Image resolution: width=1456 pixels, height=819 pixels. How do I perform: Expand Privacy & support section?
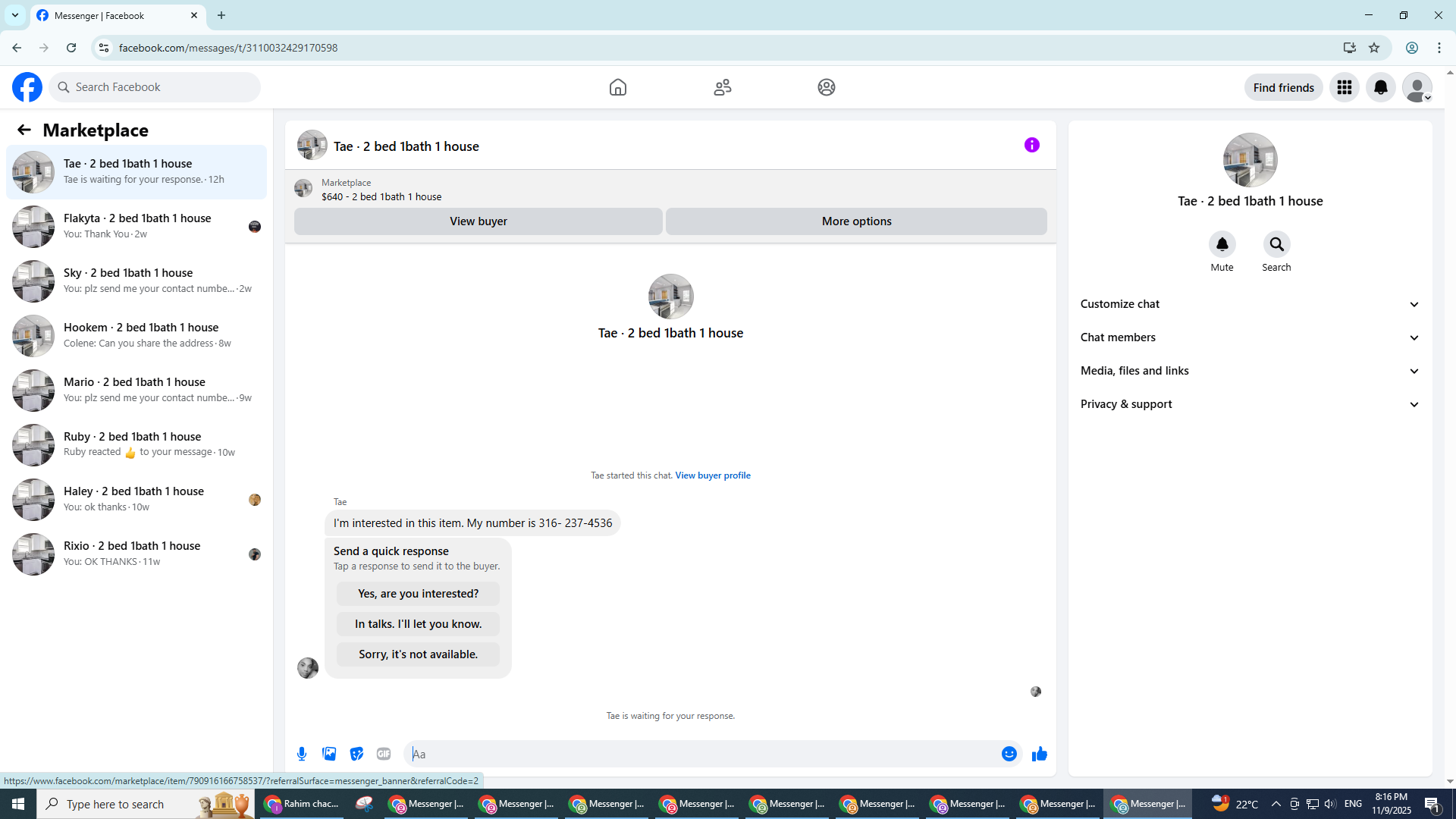1250,404
